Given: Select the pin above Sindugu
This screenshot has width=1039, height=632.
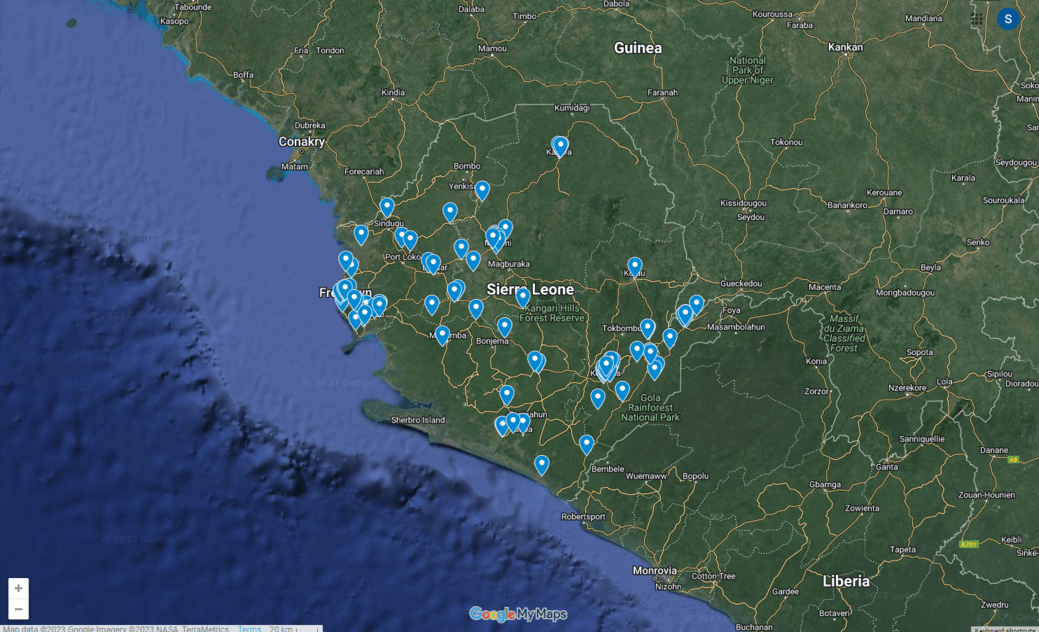Looking at the screenshot, I should (387, 207).
